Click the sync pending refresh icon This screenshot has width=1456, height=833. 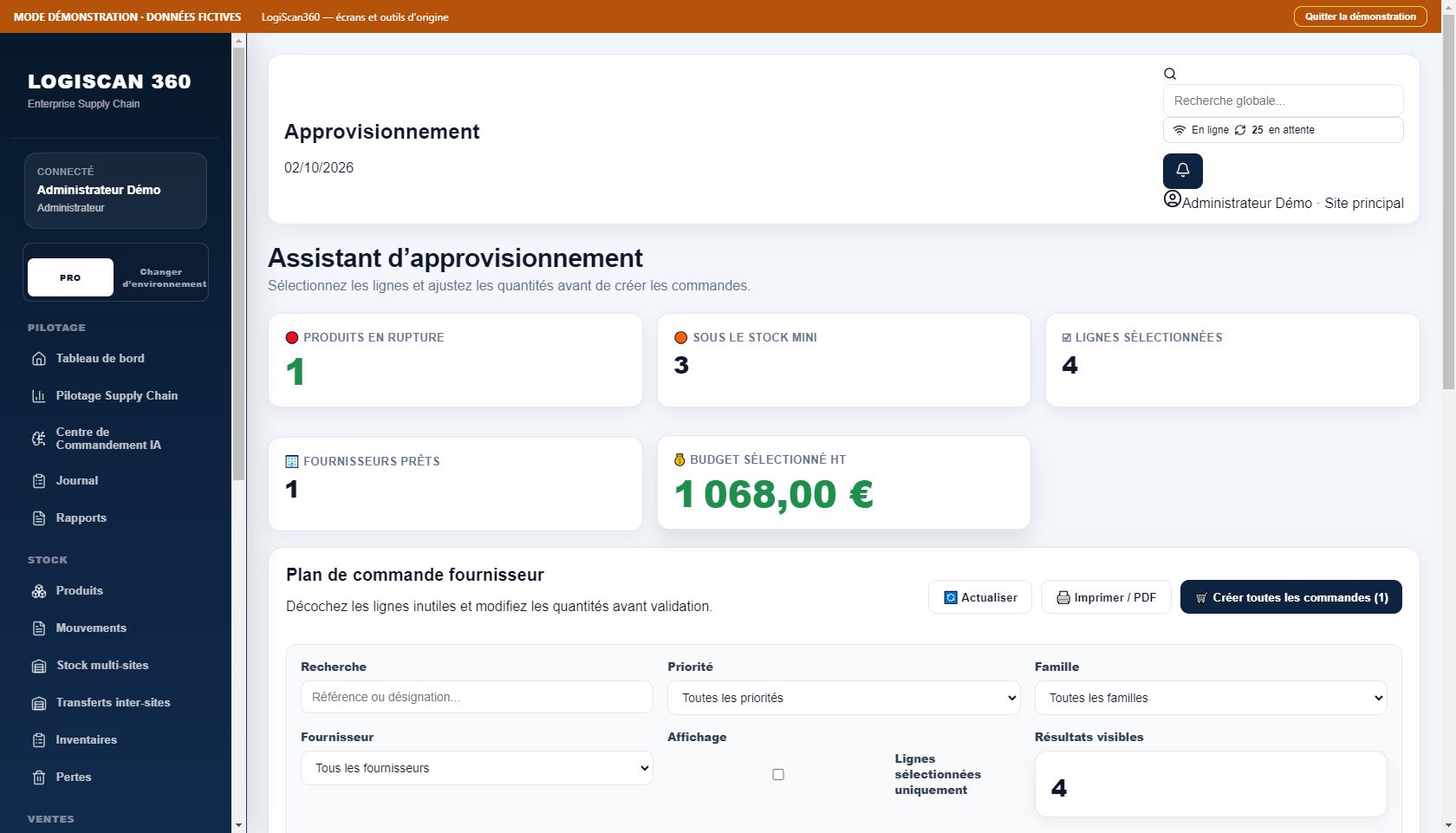click(x=1240, y=130)
